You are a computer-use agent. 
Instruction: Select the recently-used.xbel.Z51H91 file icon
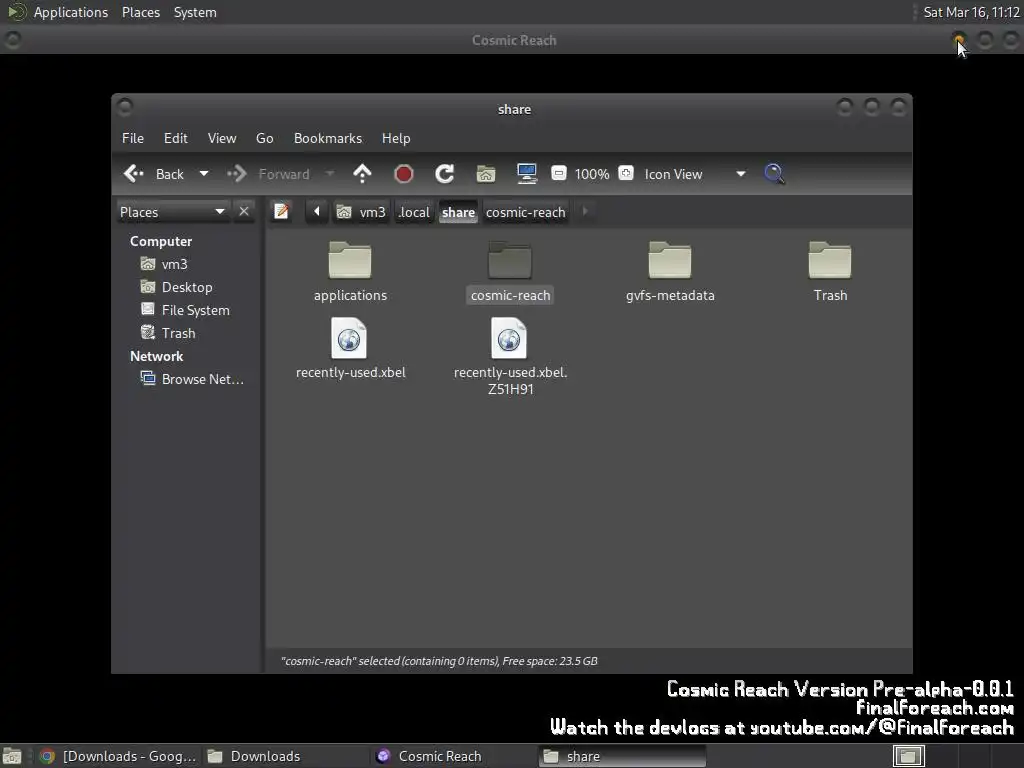(x=509, y=338)
